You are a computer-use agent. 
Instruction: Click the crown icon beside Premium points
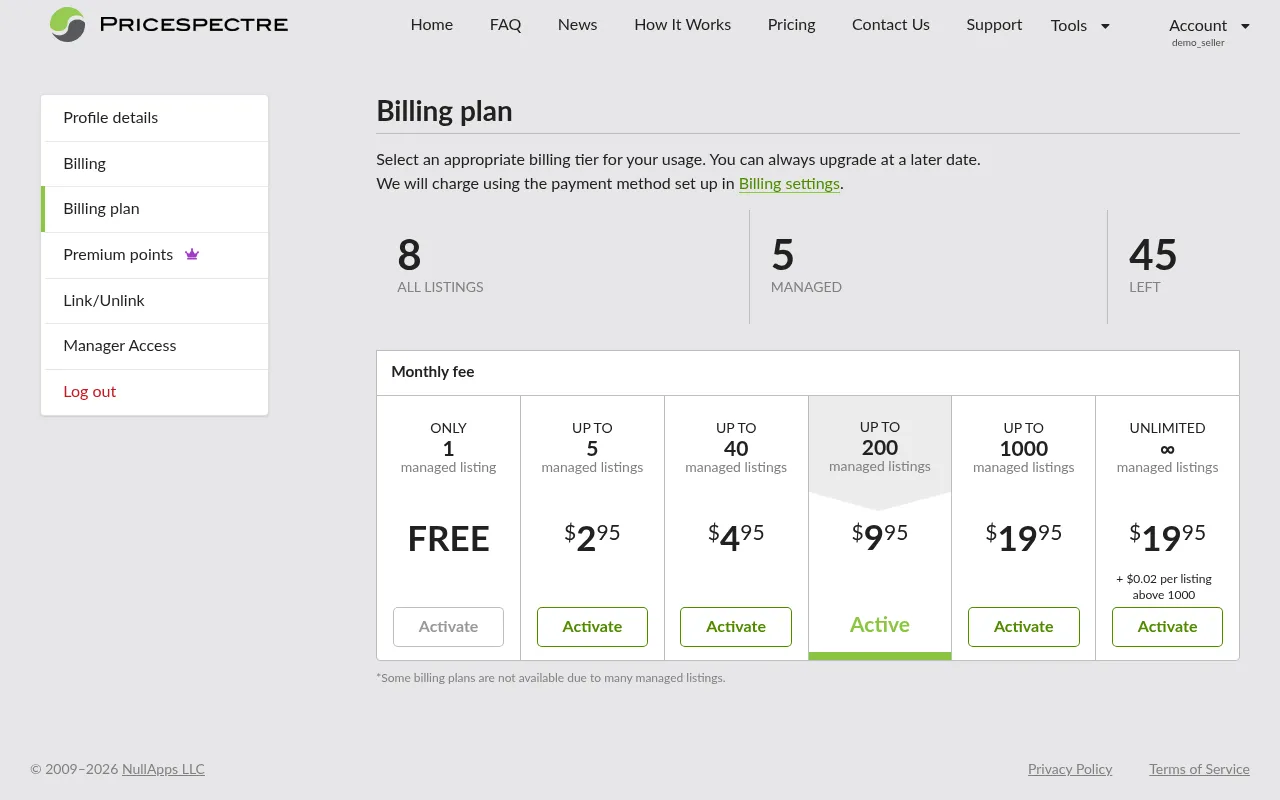click(192, 254)
